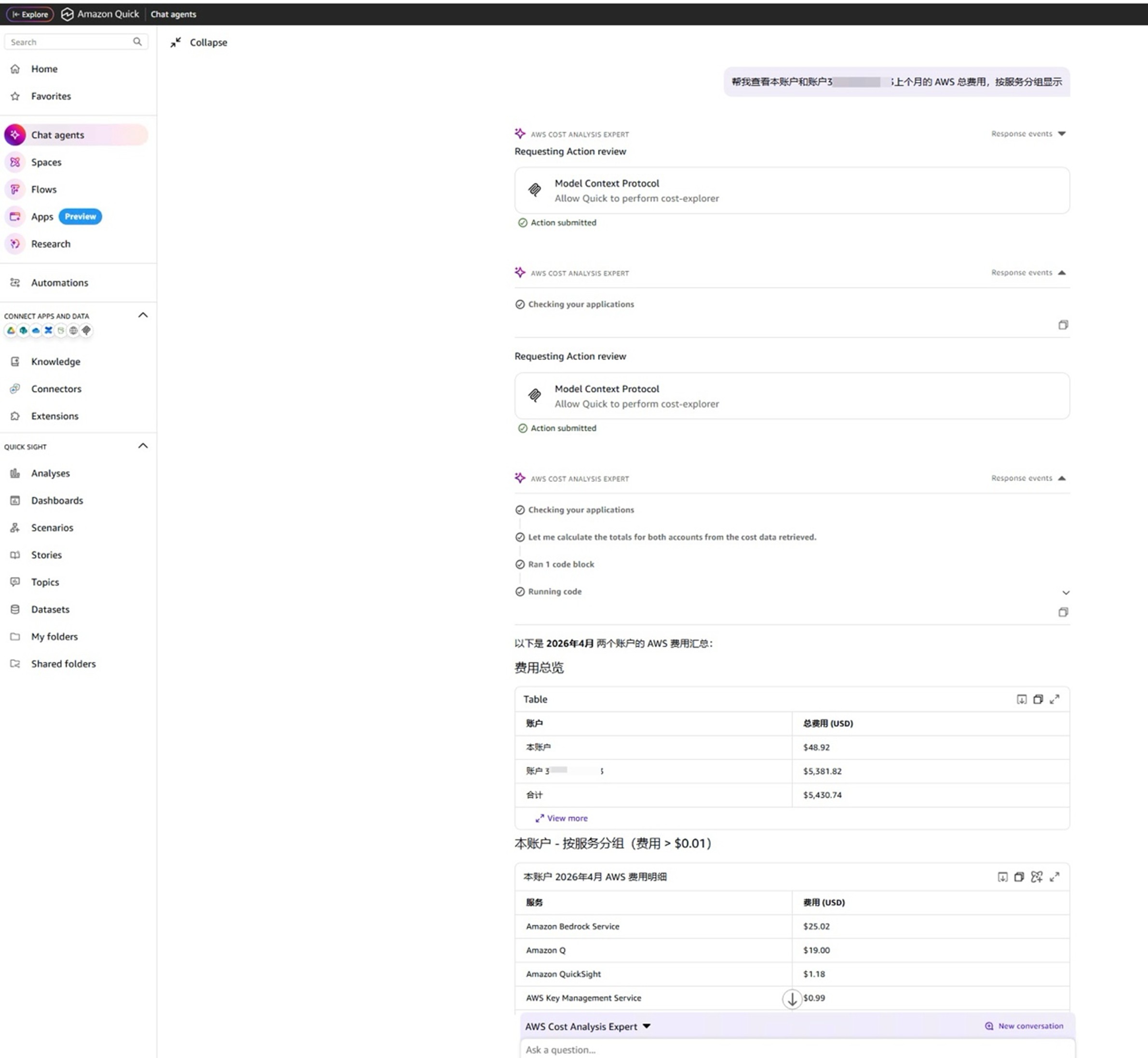Focus the Ask a question input field
The width and height of the screenshot is (1148, 1058).
pos(797,1049)
